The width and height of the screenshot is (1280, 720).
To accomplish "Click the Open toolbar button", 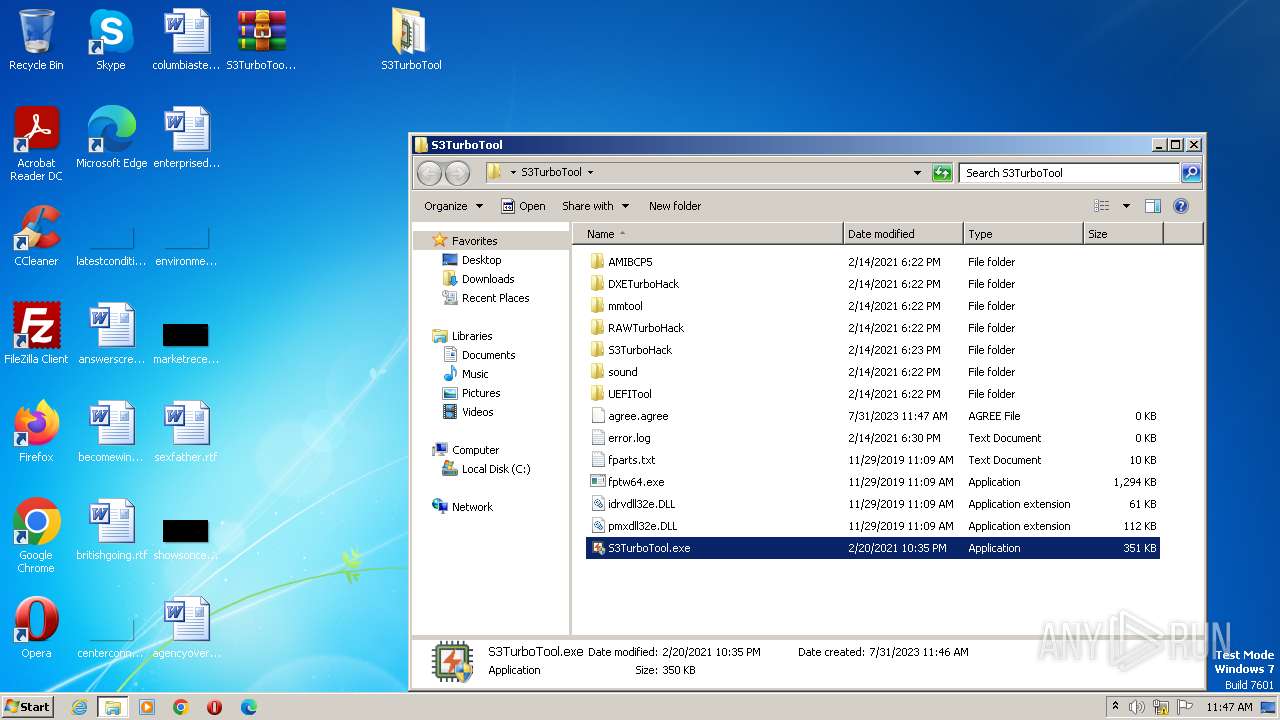I will click(x=523, y=206).
